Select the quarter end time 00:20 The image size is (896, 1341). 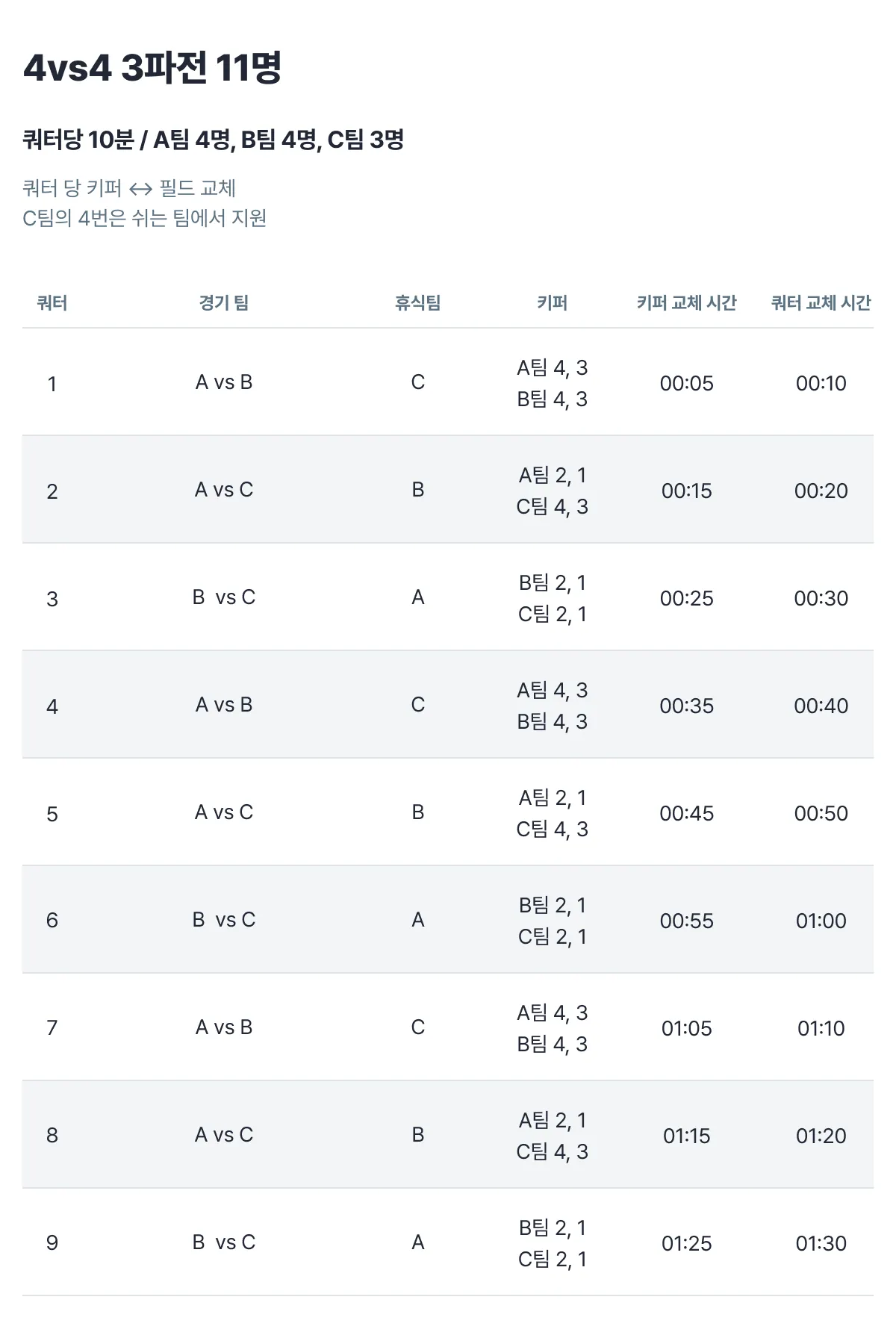click(x=821, y=491)
